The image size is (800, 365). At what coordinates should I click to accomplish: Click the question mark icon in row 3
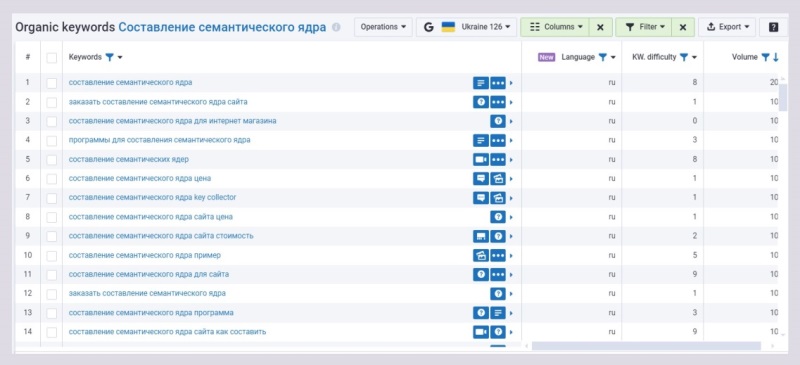[x=498, y=121]
